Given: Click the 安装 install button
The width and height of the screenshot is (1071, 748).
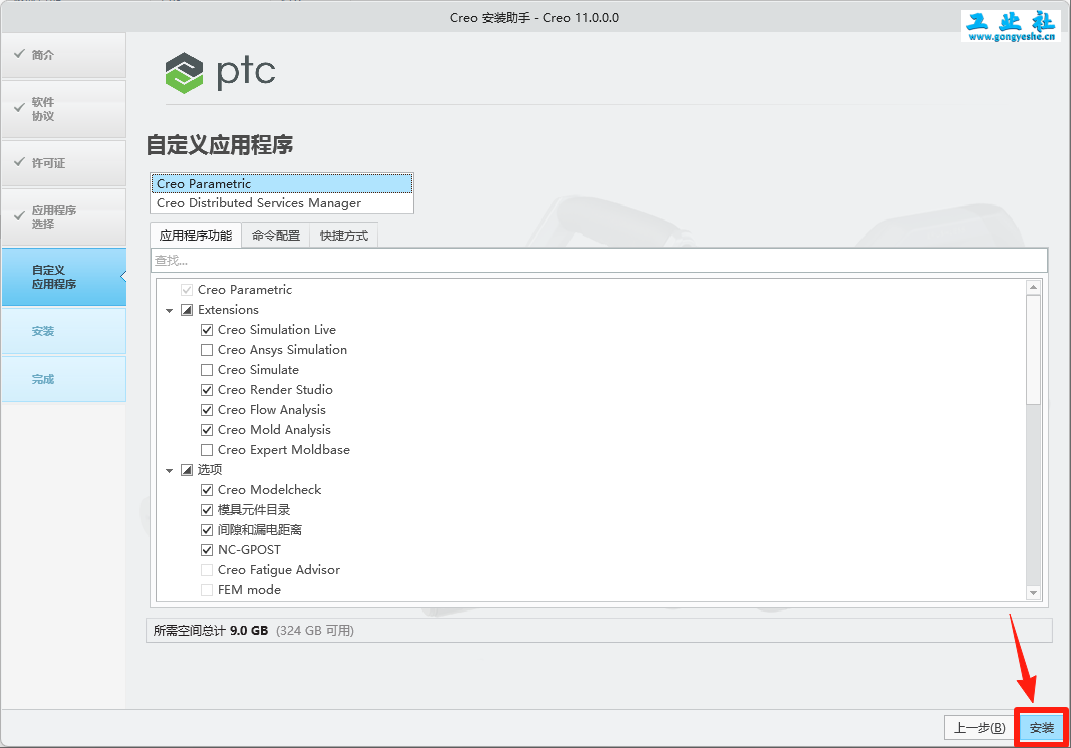Looking at the screenshot, I should click(x=1042, y=728).
